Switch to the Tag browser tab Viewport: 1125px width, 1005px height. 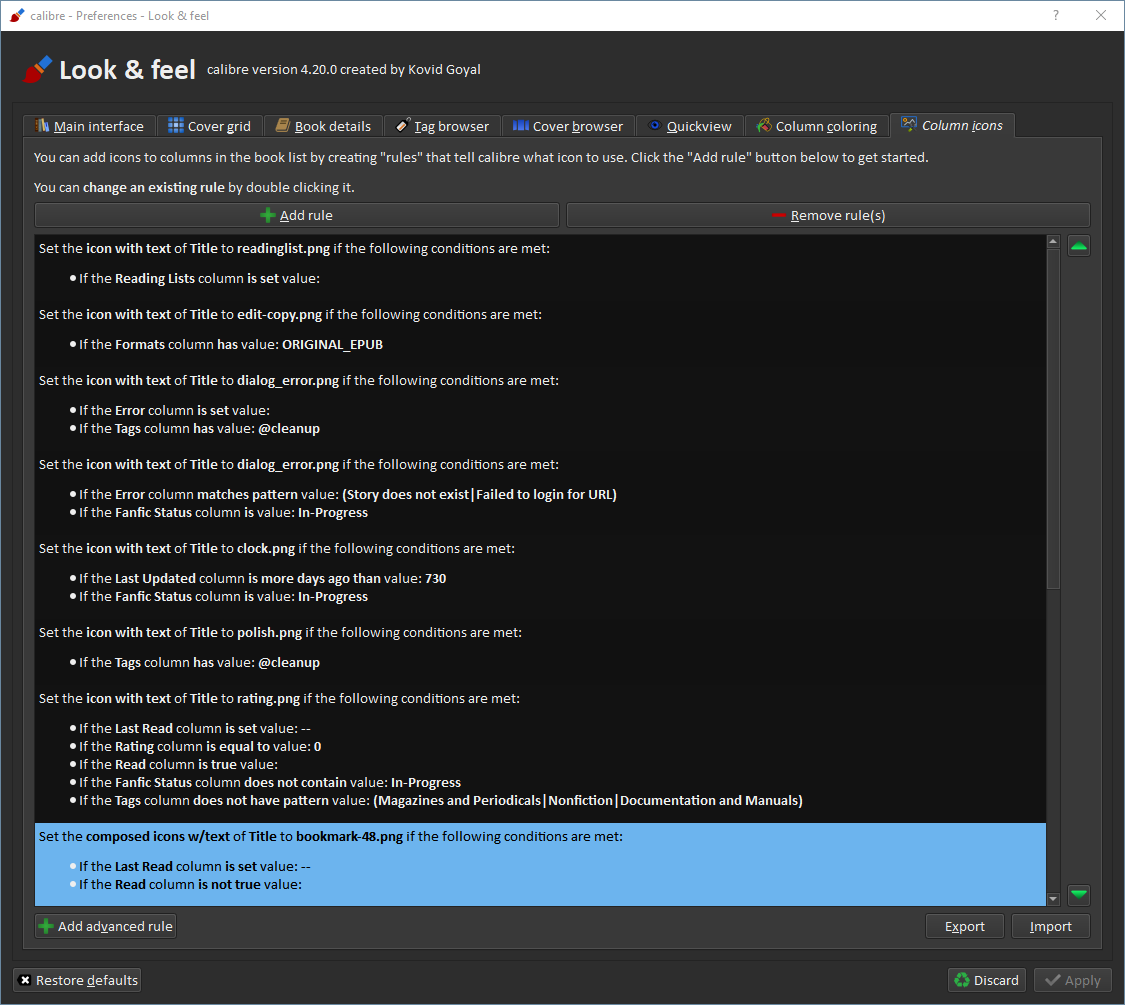442,126
